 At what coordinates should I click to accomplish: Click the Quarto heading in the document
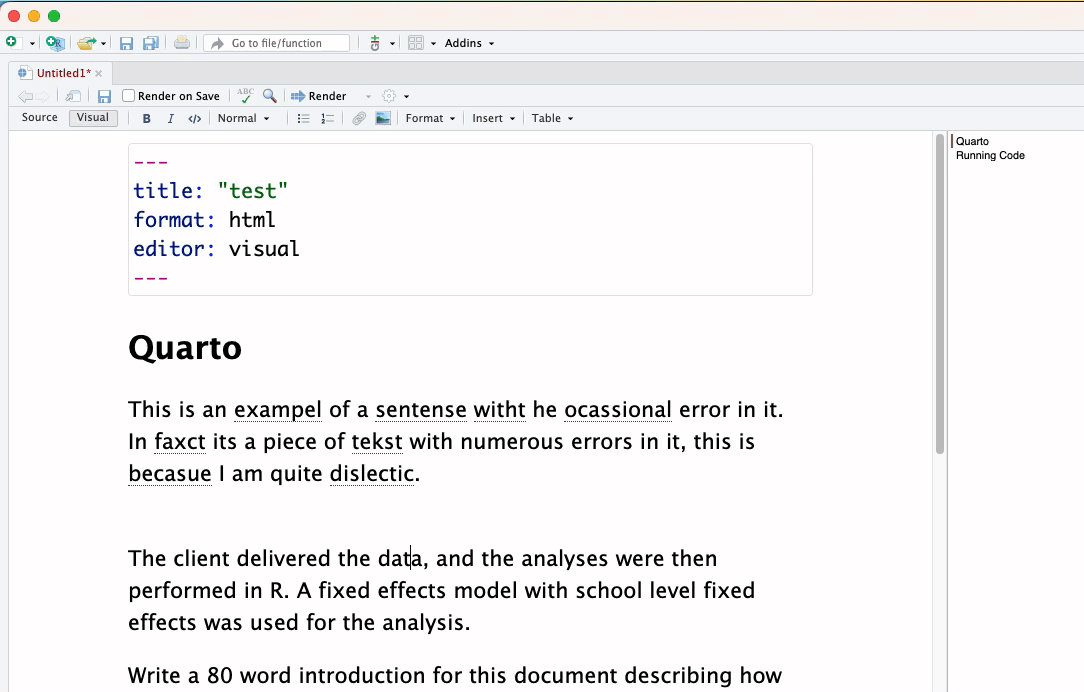click(x=185, y=347)
